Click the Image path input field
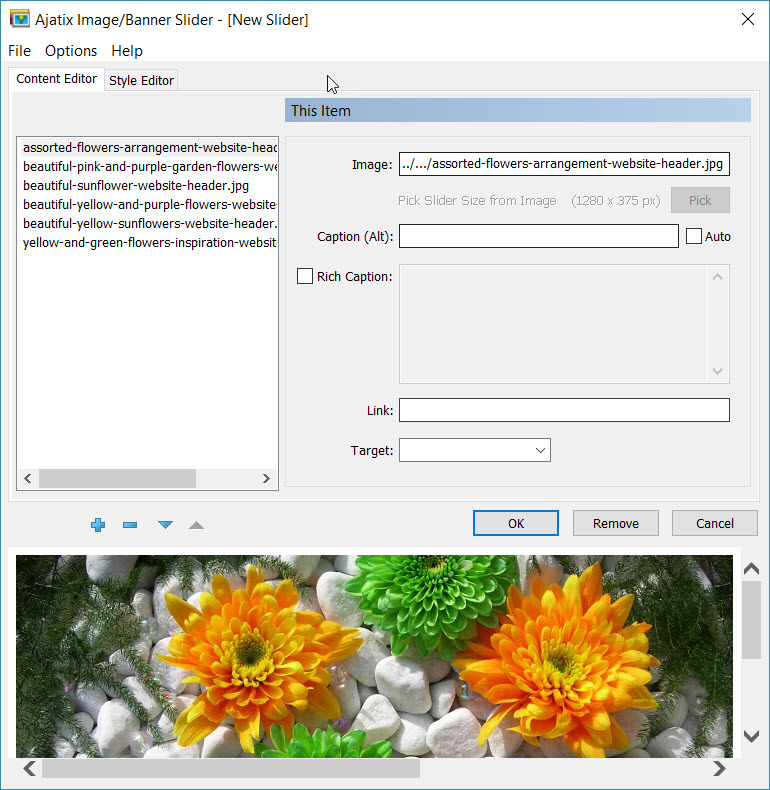The height and width of the screenshot is (790, 770). (564, 164)
